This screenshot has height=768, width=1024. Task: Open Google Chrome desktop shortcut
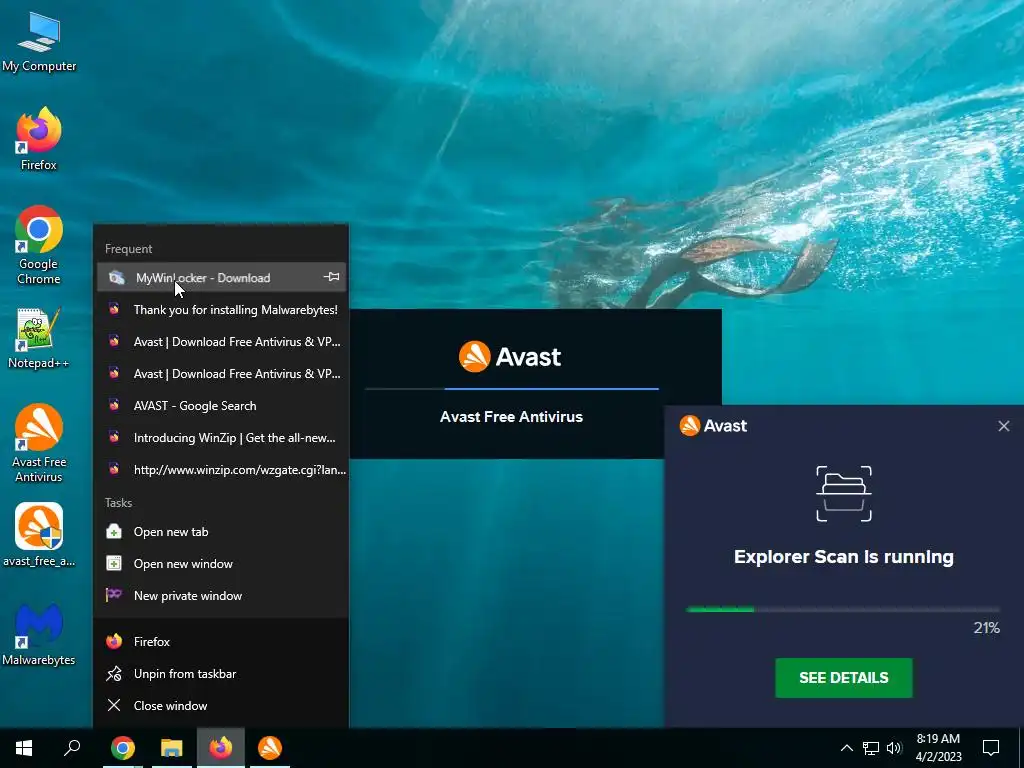tap(39, 246)
